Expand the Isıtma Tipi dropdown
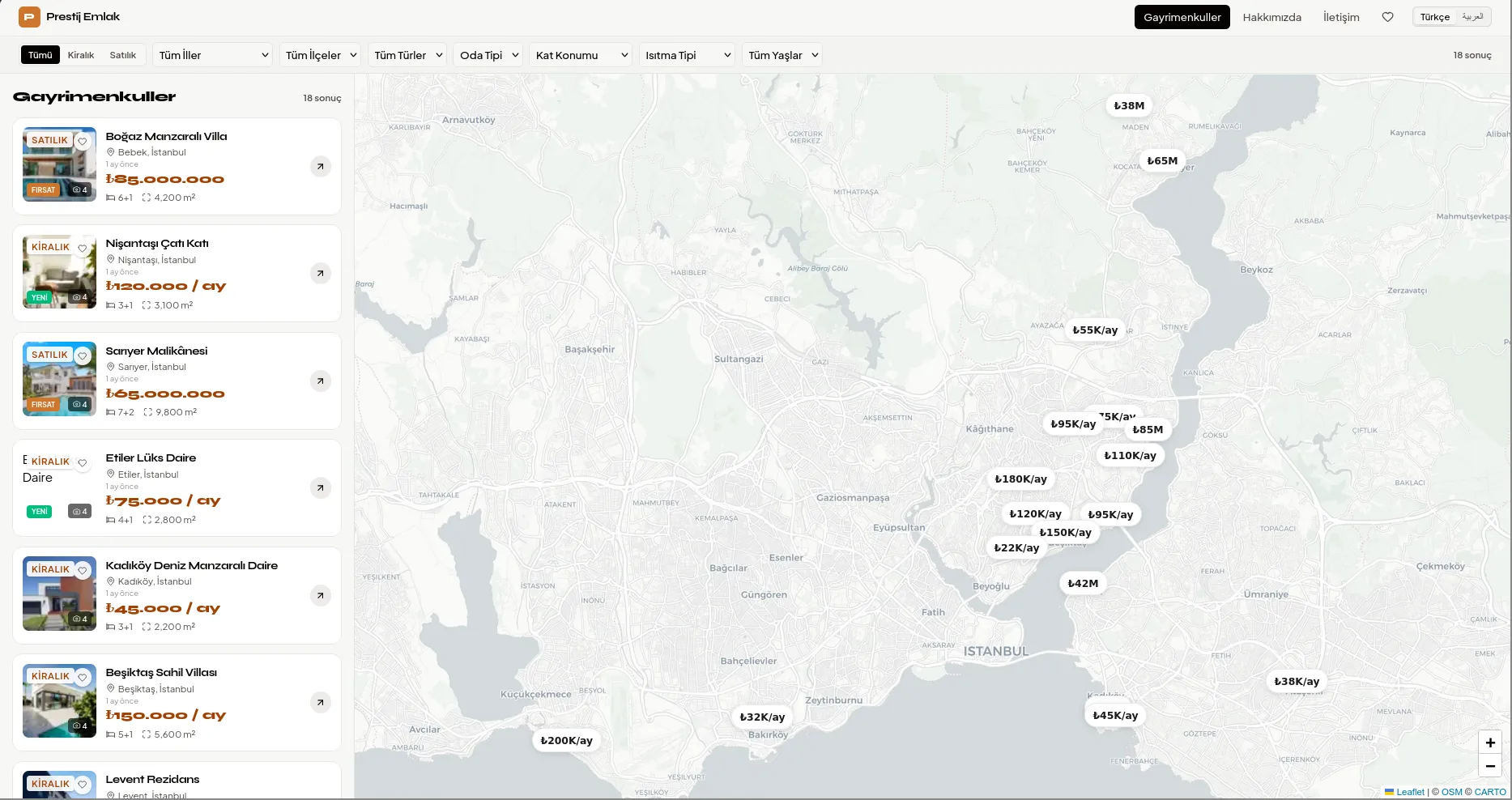The width and height of the screenshot is (1512, 800). [687, 55]
